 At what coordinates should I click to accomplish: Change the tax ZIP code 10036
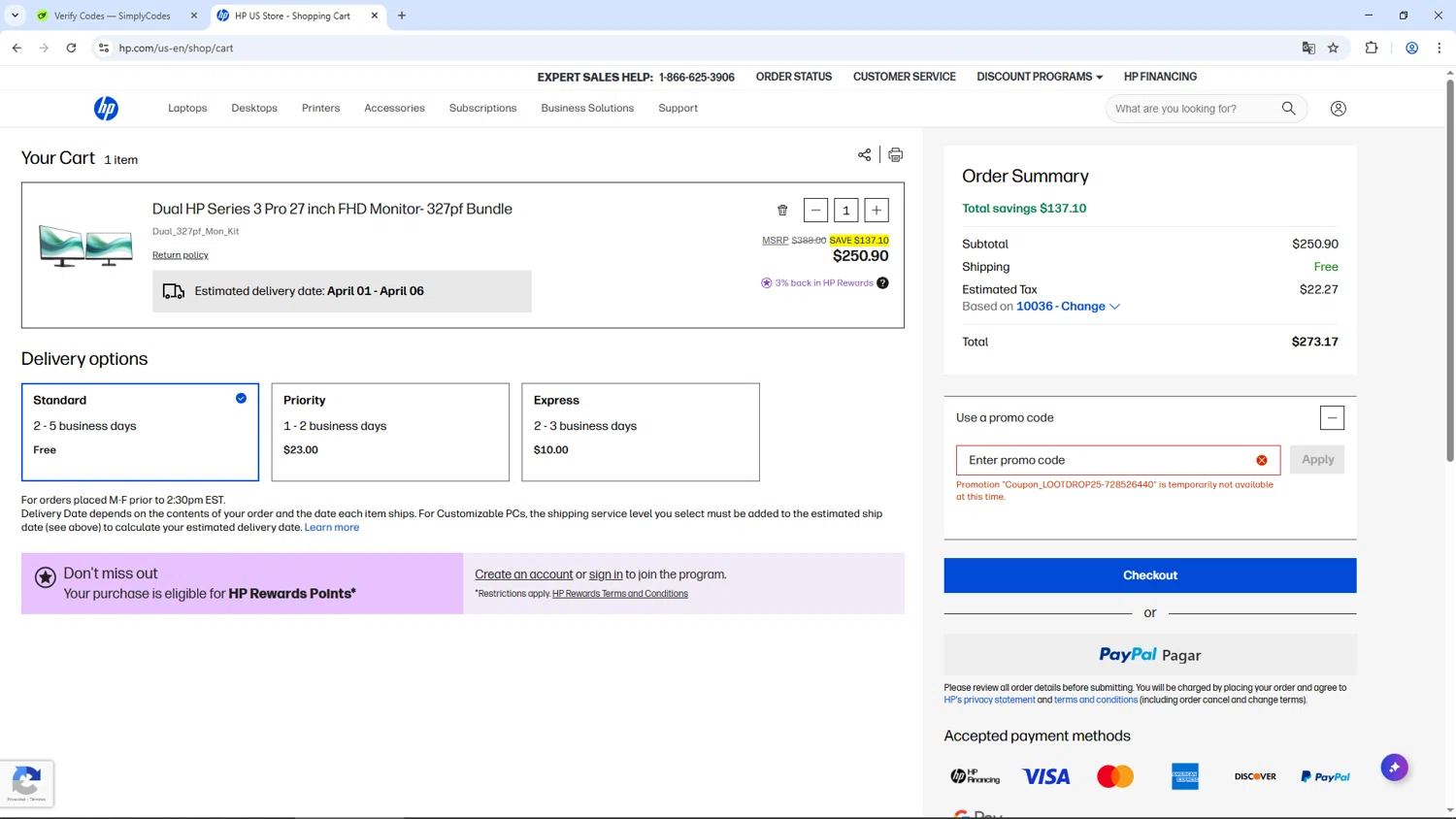(1068, 307)
